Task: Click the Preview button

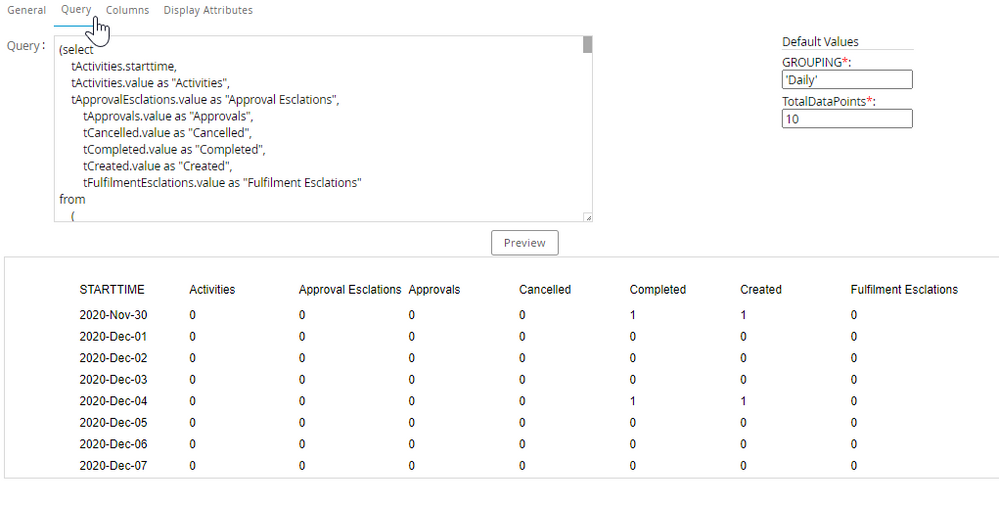Action: [x=525, y=243]
